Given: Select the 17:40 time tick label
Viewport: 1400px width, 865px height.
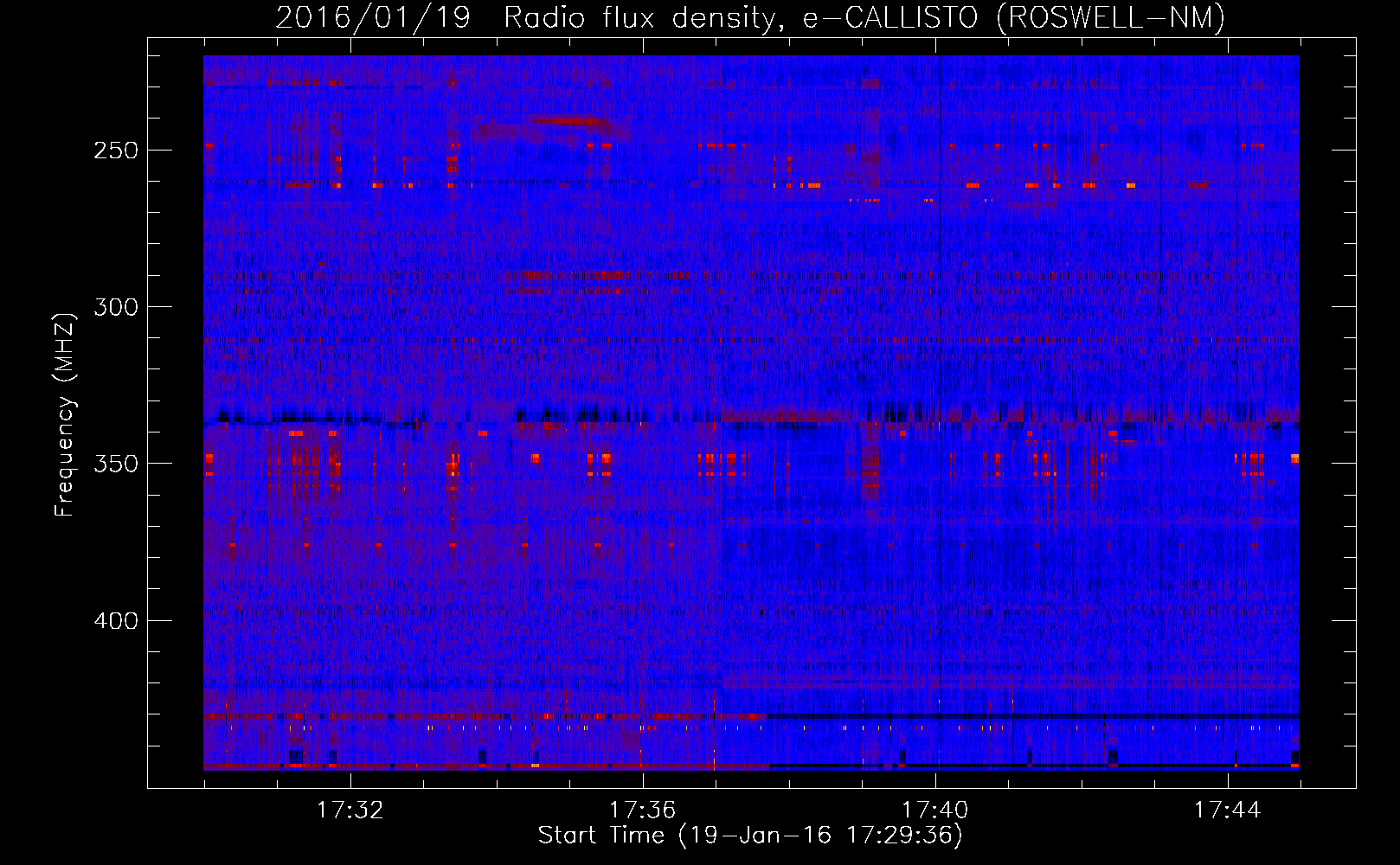Looking at the screenshot, I should 934,811.
